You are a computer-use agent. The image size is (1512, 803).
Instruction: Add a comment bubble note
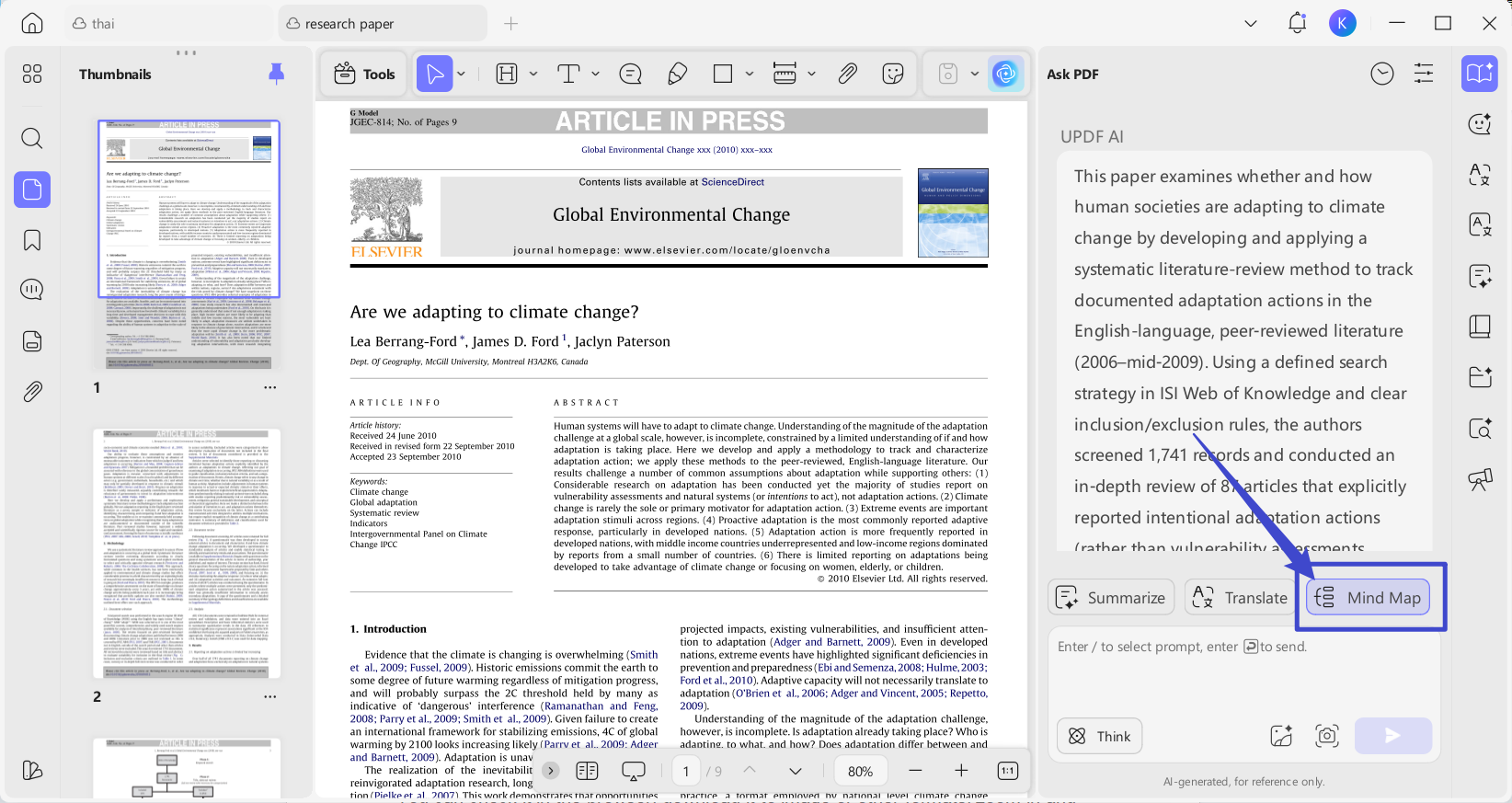[x=631, y=74]
